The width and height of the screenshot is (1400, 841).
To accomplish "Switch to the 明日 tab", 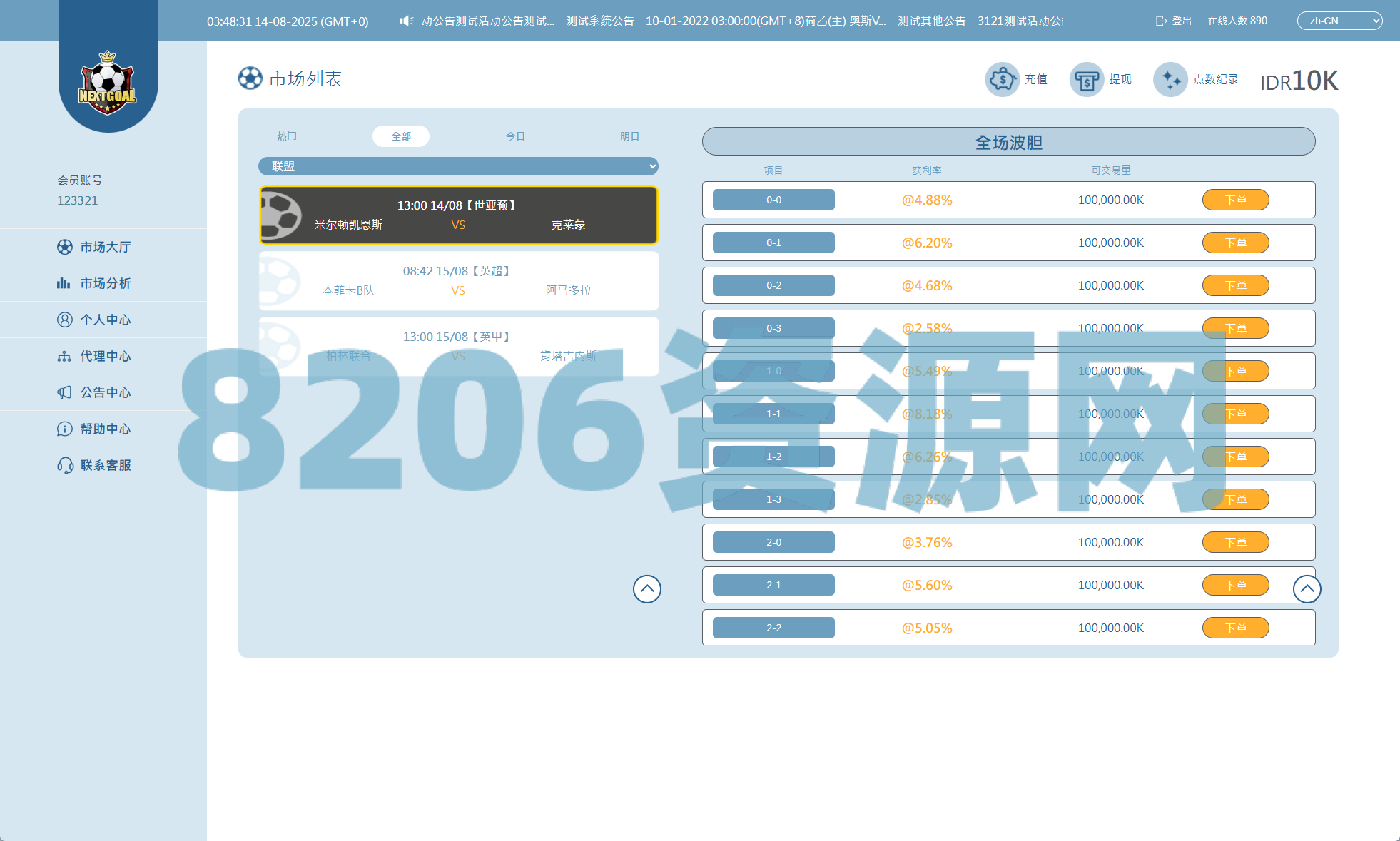I will 629,136.
